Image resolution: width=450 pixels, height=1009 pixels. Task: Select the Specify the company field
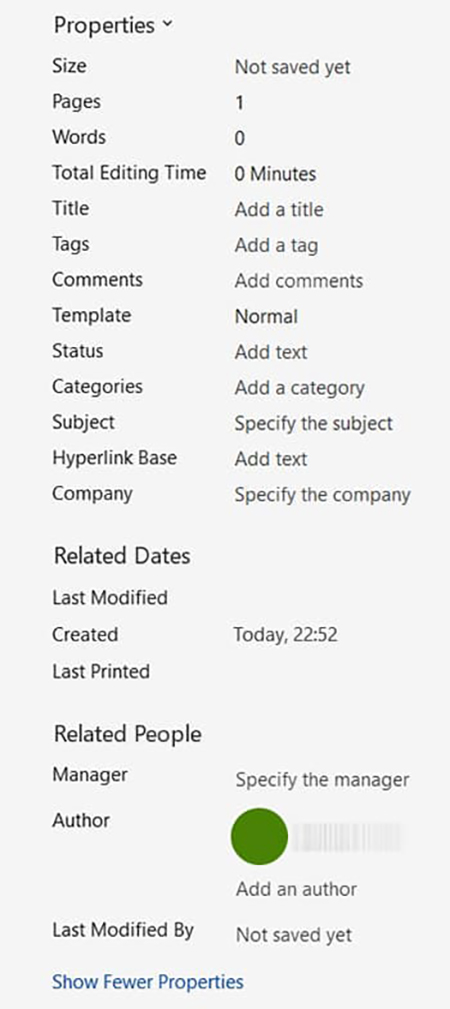(x=323, y=495)
